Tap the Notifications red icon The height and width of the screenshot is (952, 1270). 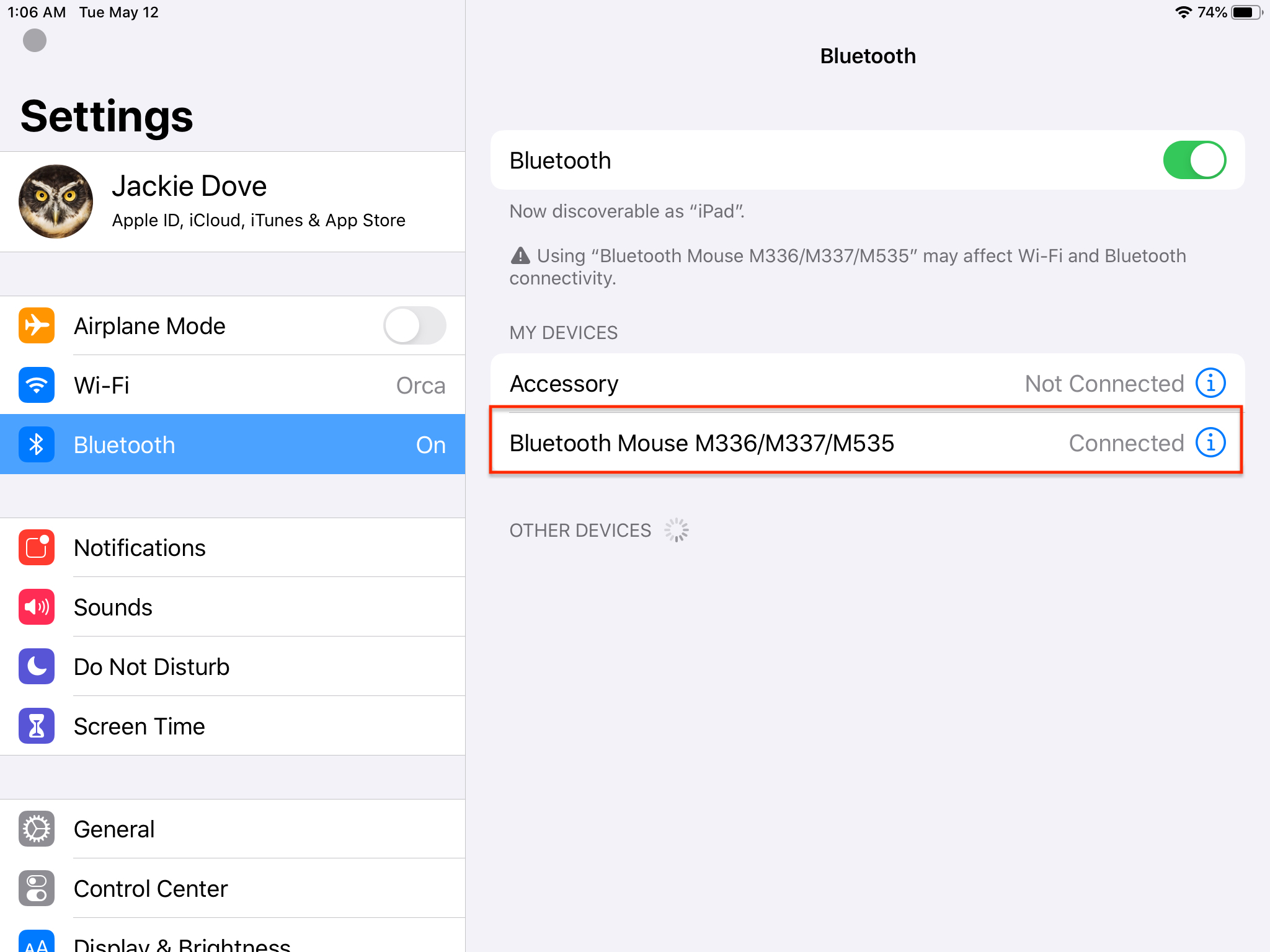[x=37, y=547]
